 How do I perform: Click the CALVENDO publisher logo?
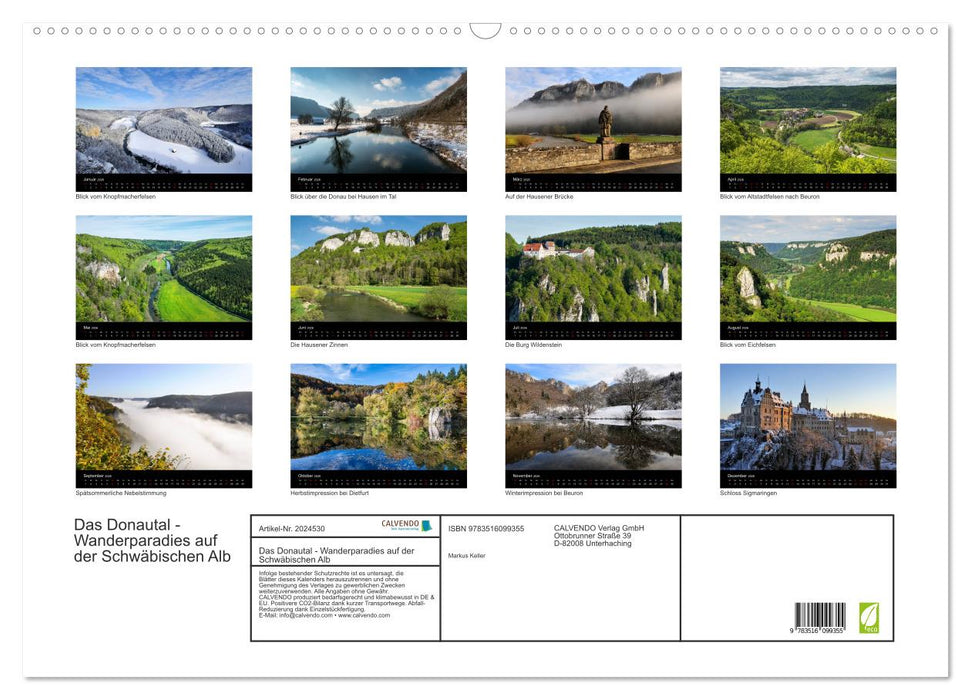(410, 524)
